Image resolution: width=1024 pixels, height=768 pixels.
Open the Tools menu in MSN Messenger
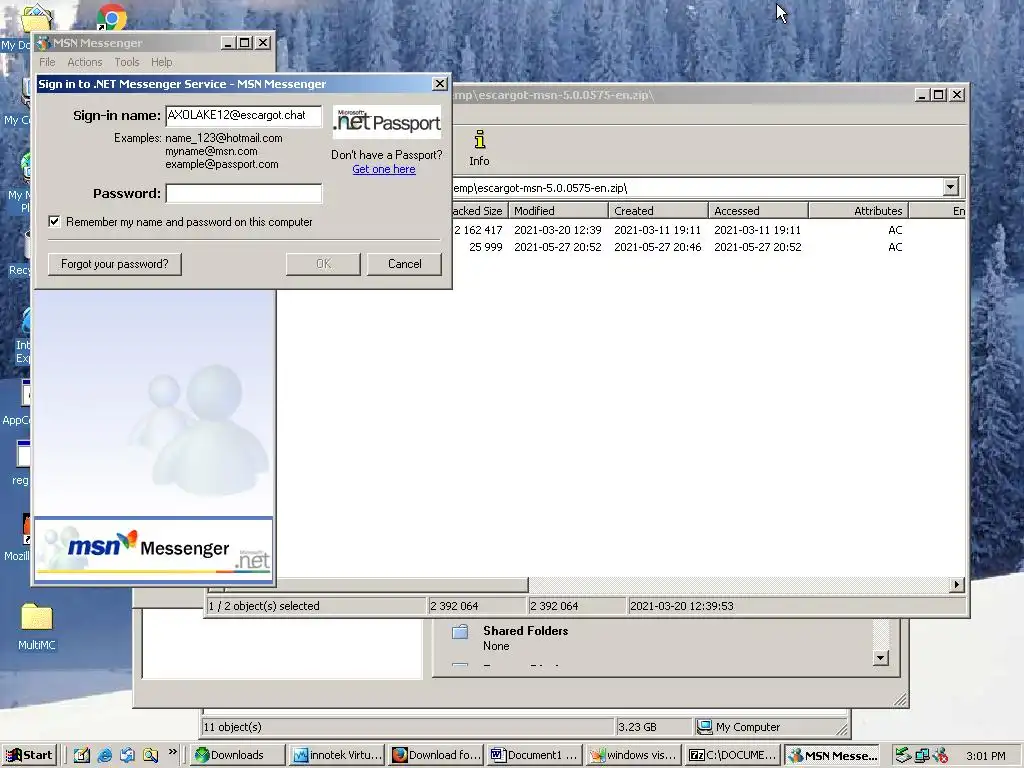pyautogui.click(x=127, y=62)
